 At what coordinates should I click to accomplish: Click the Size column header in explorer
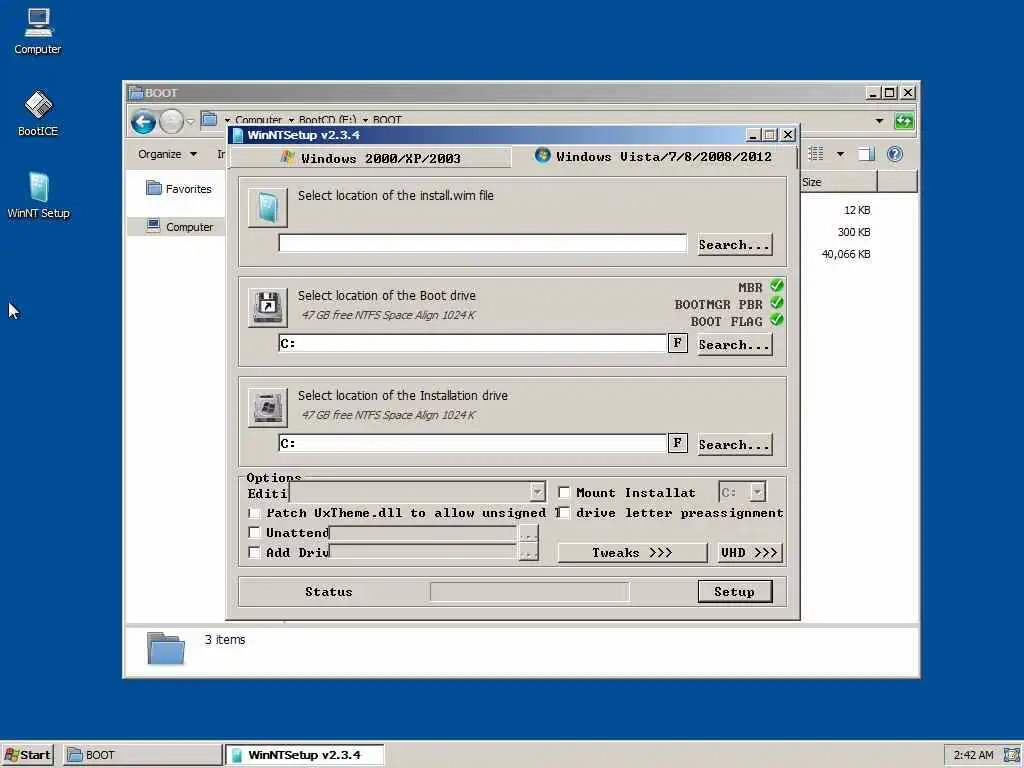click(x=839, y=182)
